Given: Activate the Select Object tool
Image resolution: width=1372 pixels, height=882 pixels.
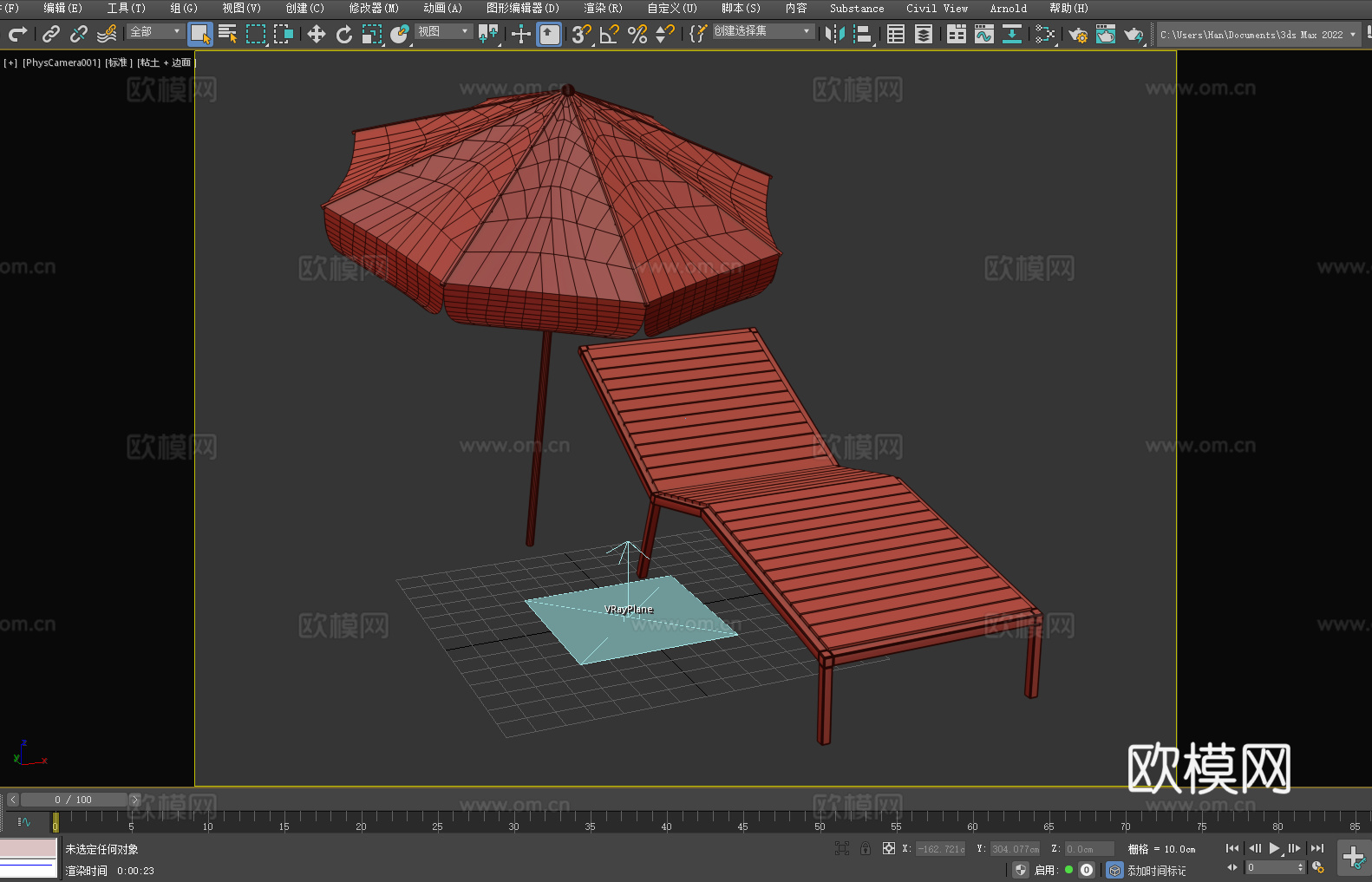Looking at the screenshot, I should pos(200,34).
